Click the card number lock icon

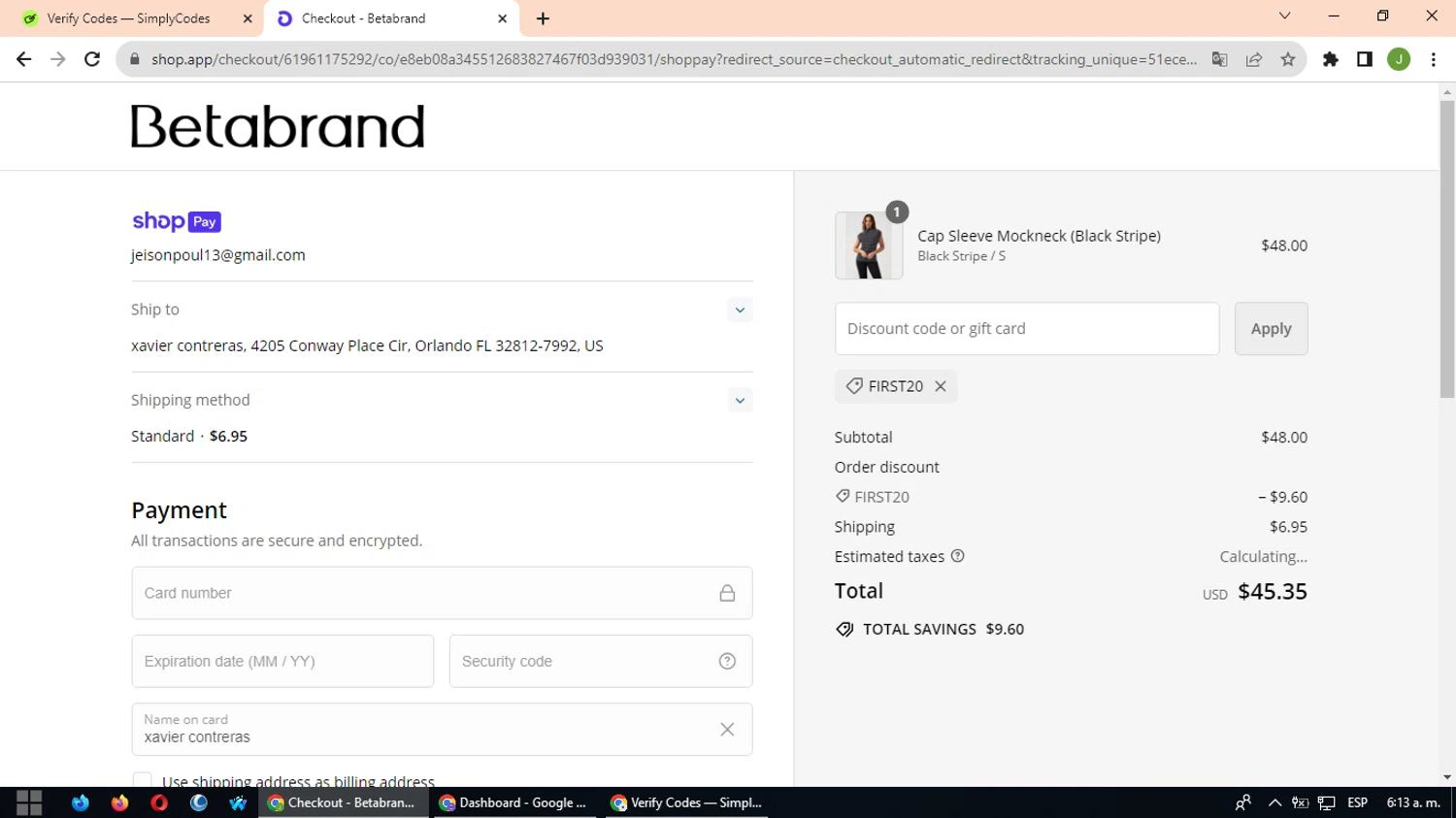727,593
